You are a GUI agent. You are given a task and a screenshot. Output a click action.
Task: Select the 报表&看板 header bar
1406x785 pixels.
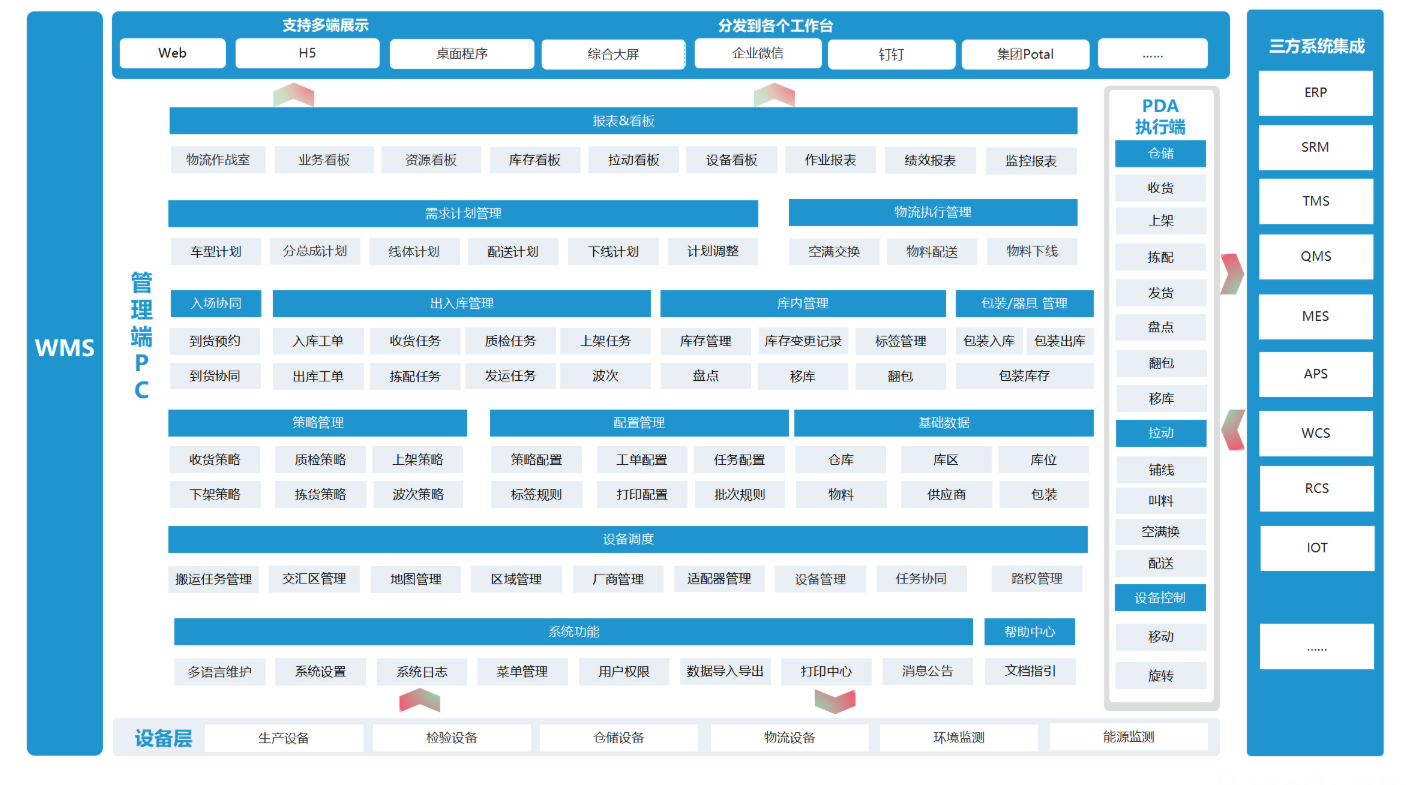click(x=623, y=121)
